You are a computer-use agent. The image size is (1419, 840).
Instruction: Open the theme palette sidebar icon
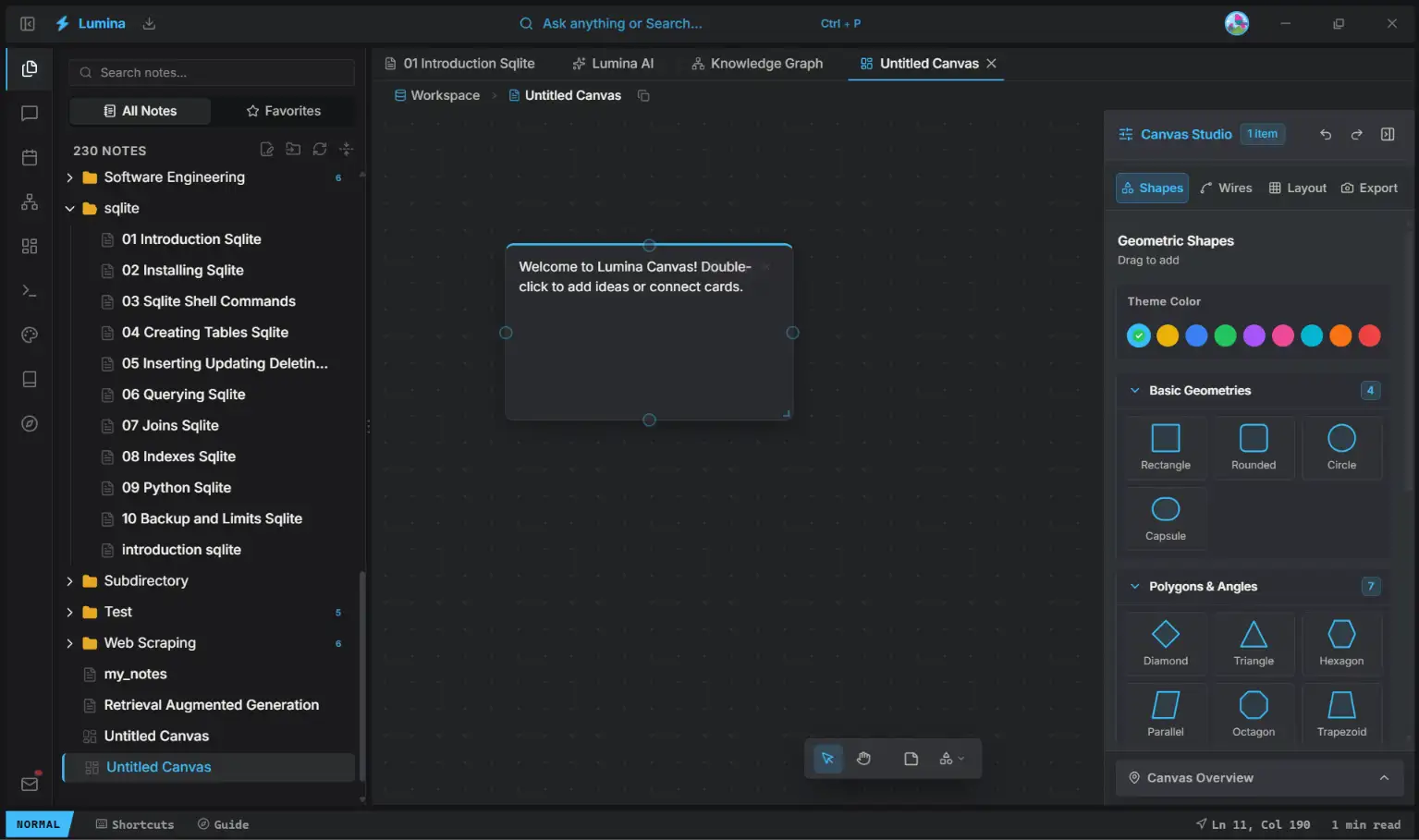tap(30, 335)
